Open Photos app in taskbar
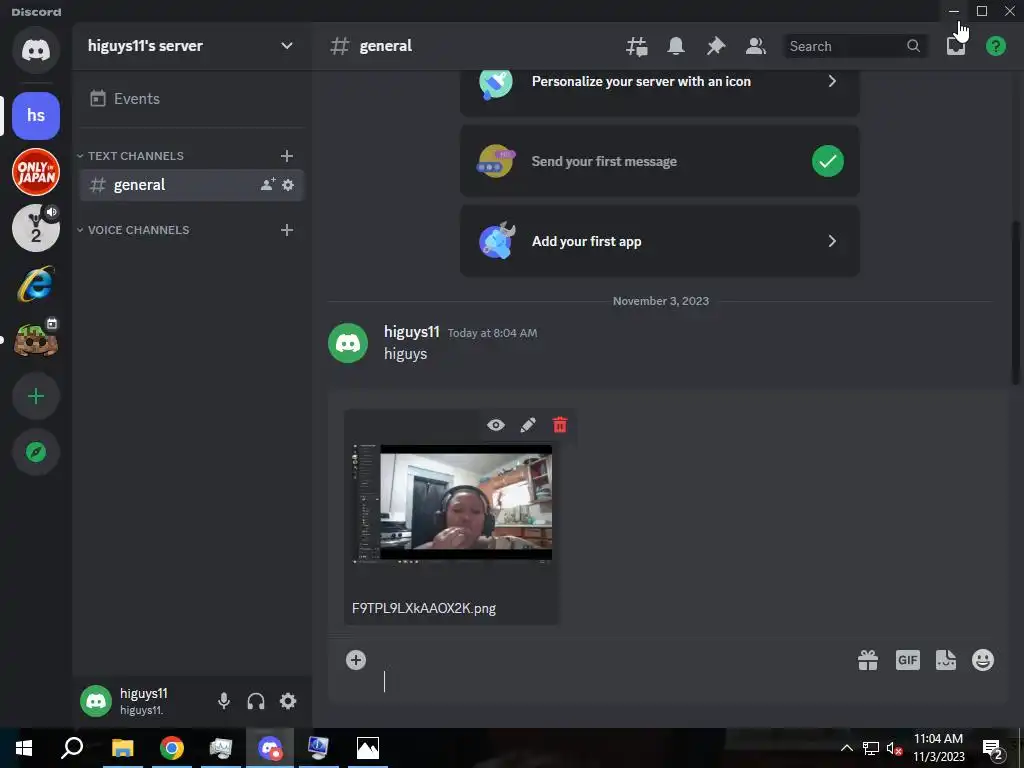The height and width of the screenshot is (768, 1024). [368, 748]
